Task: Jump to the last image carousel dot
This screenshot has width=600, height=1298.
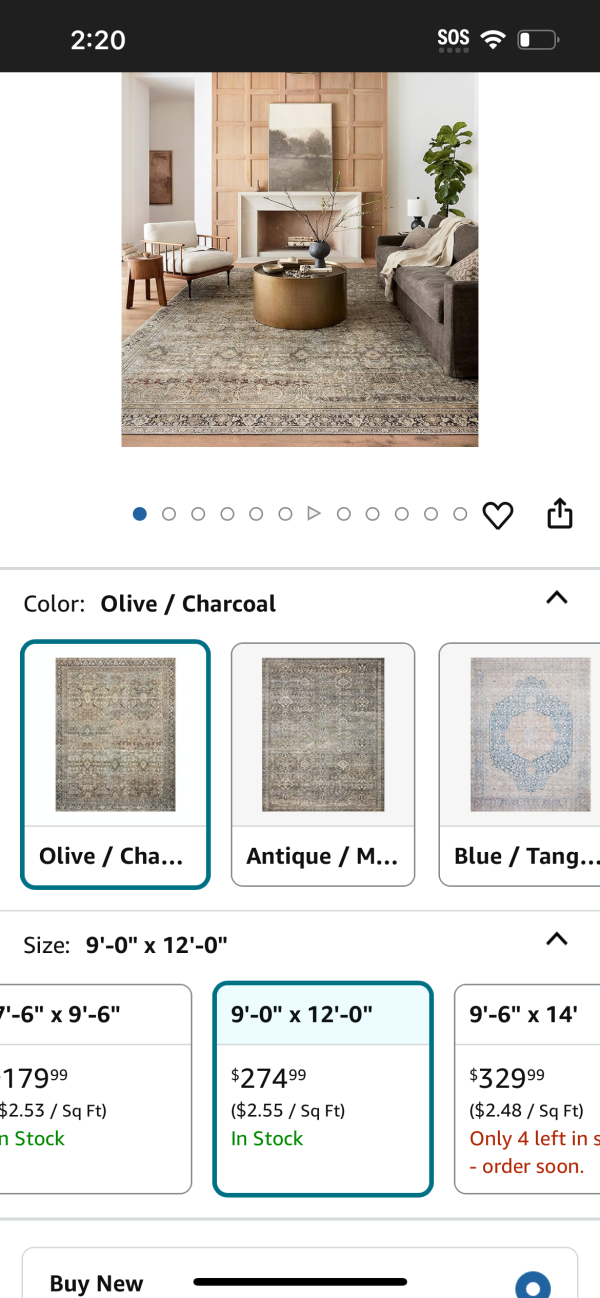Action: [x=460, y=514]
